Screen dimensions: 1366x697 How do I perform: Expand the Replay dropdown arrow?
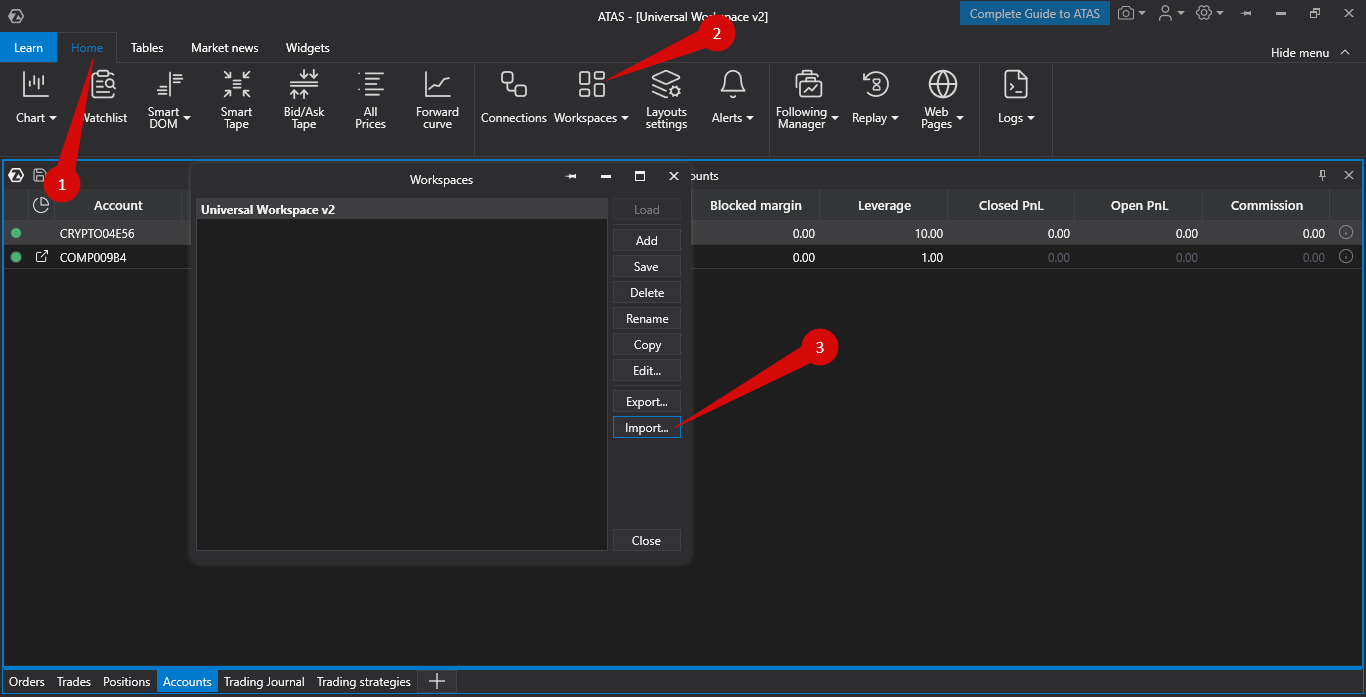(x=895, y=118)
